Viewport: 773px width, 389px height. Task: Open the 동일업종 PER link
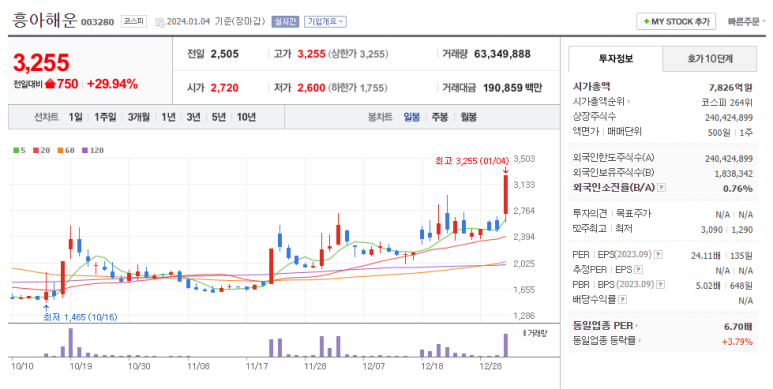[605, 326]
